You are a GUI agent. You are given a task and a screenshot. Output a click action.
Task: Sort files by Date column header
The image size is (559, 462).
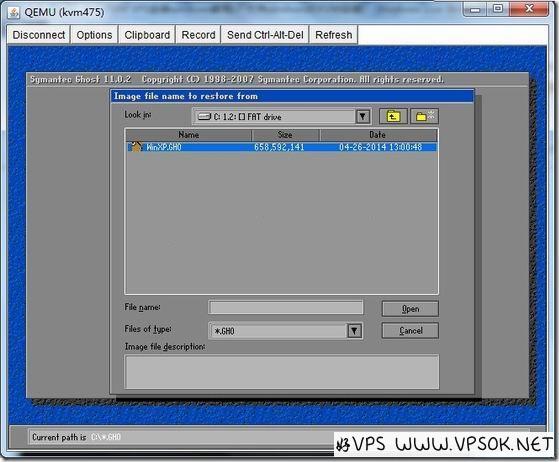tap(378, 135)
